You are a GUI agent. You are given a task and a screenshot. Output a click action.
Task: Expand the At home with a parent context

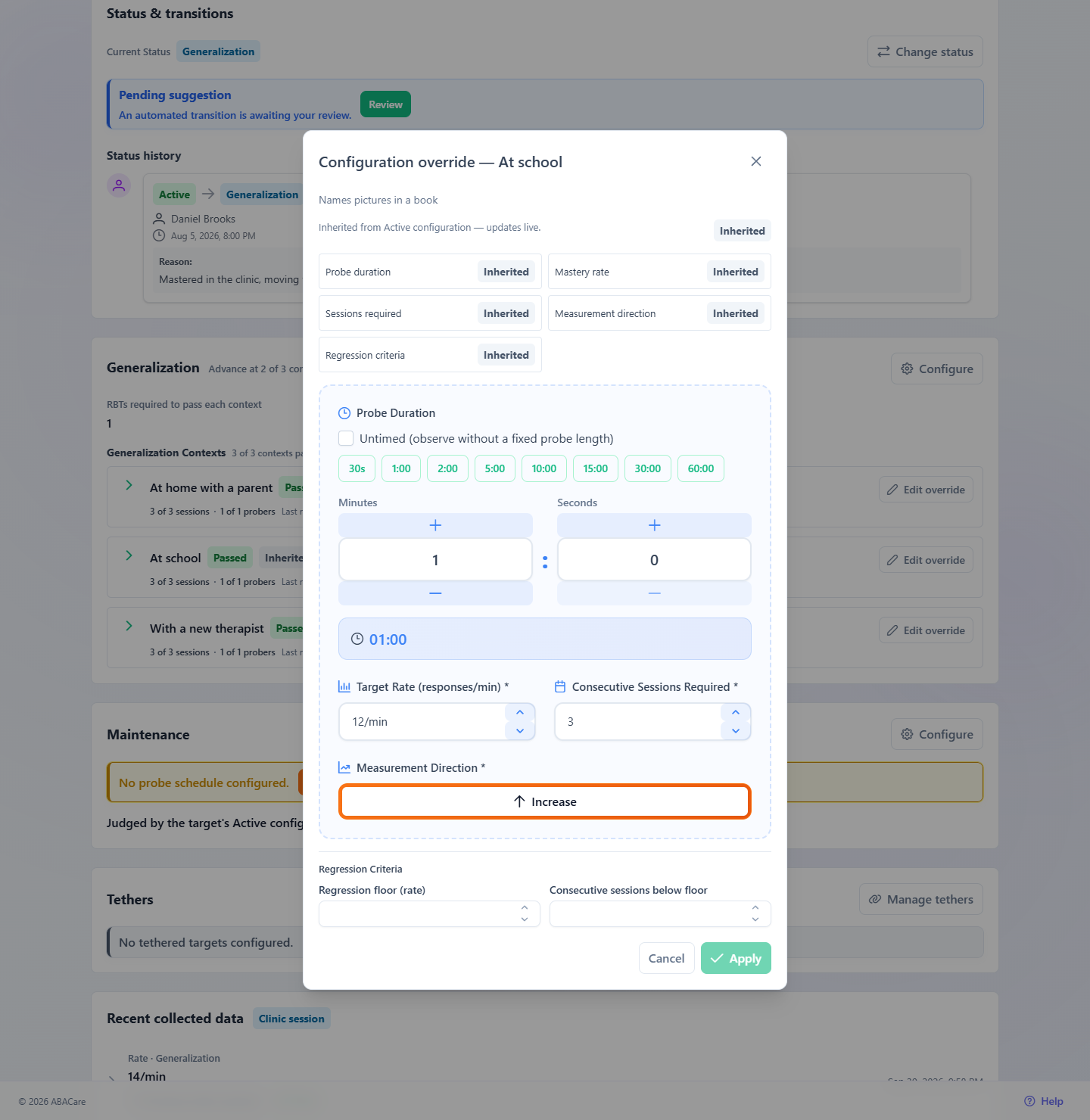(129, 485)
